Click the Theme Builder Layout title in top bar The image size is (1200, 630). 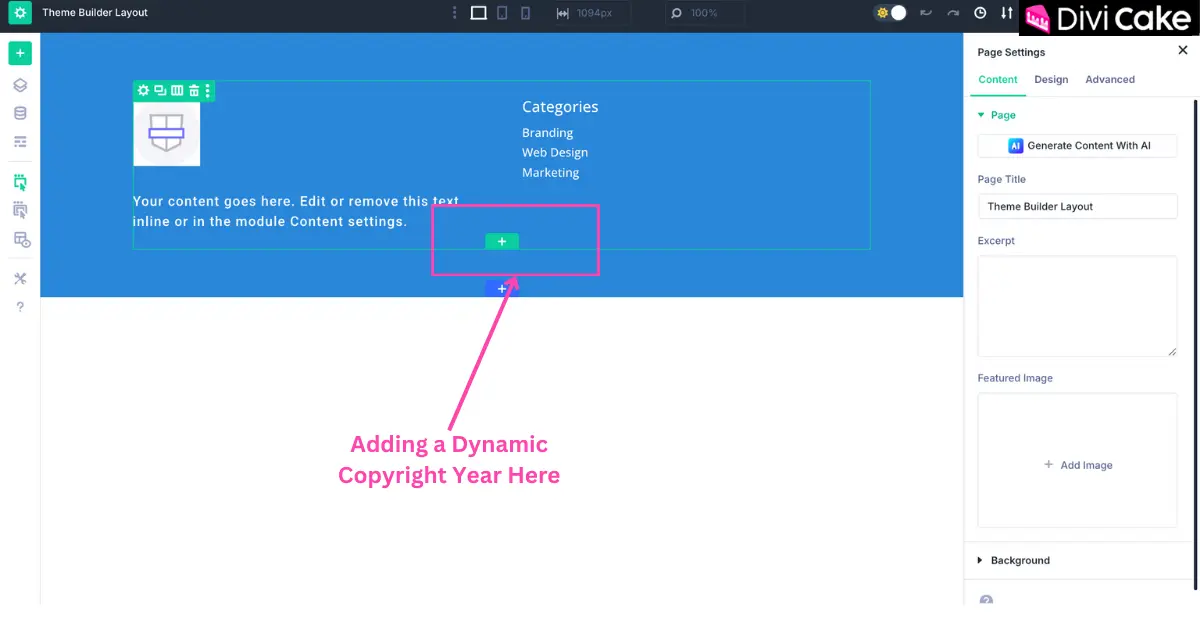(95, 13)
